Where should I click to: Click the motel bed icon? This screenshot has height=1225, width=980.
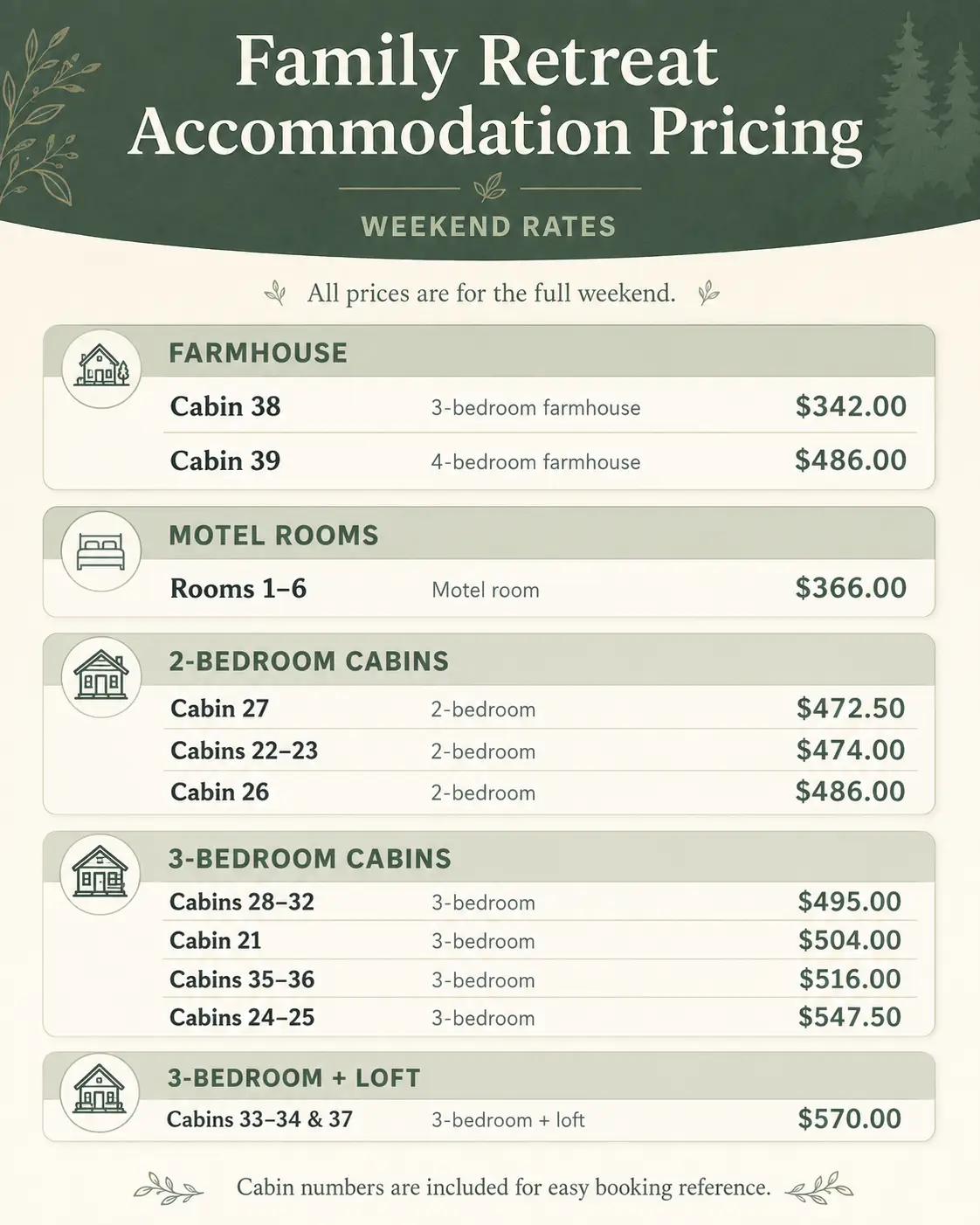(101, 551)
